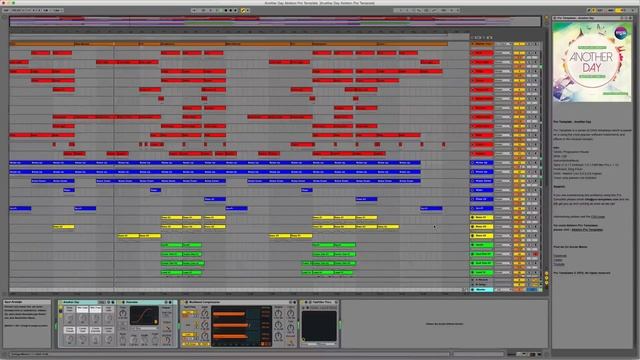Image resolution: width=640 pixels, height=360 pixels.
Task: Click the Tap tempo button
Action: (6, 10)
